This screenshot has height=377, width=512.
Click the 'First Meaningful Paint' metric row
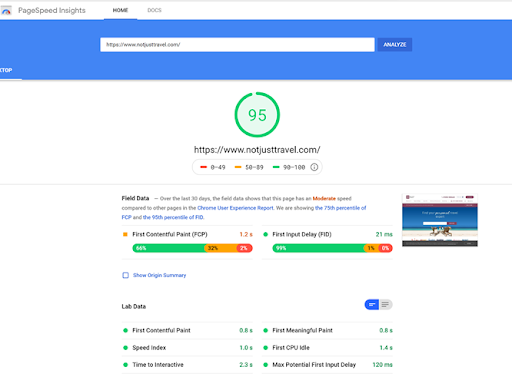pos(327,330)
